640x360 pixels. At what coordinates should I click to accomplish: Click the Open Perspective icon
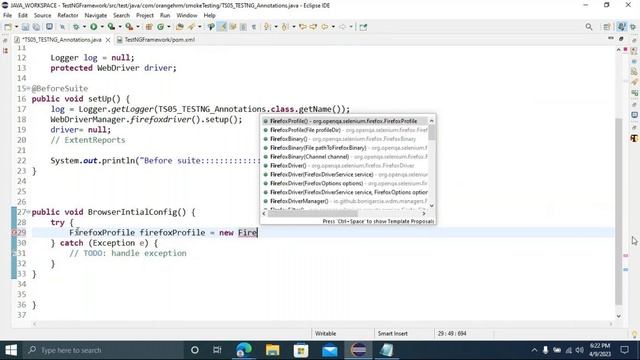click(x=607, y=27)
